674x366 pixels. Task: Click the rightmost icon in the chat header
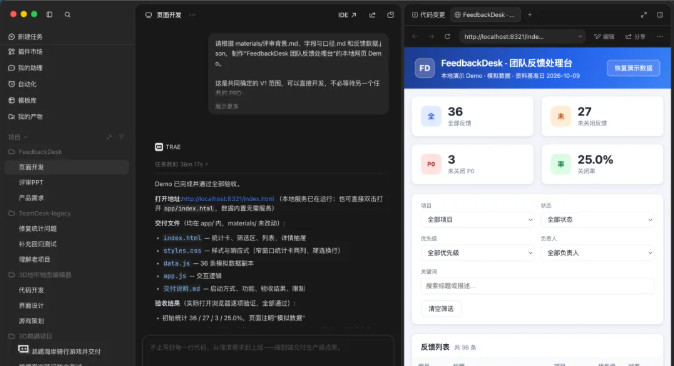point(390,15)
